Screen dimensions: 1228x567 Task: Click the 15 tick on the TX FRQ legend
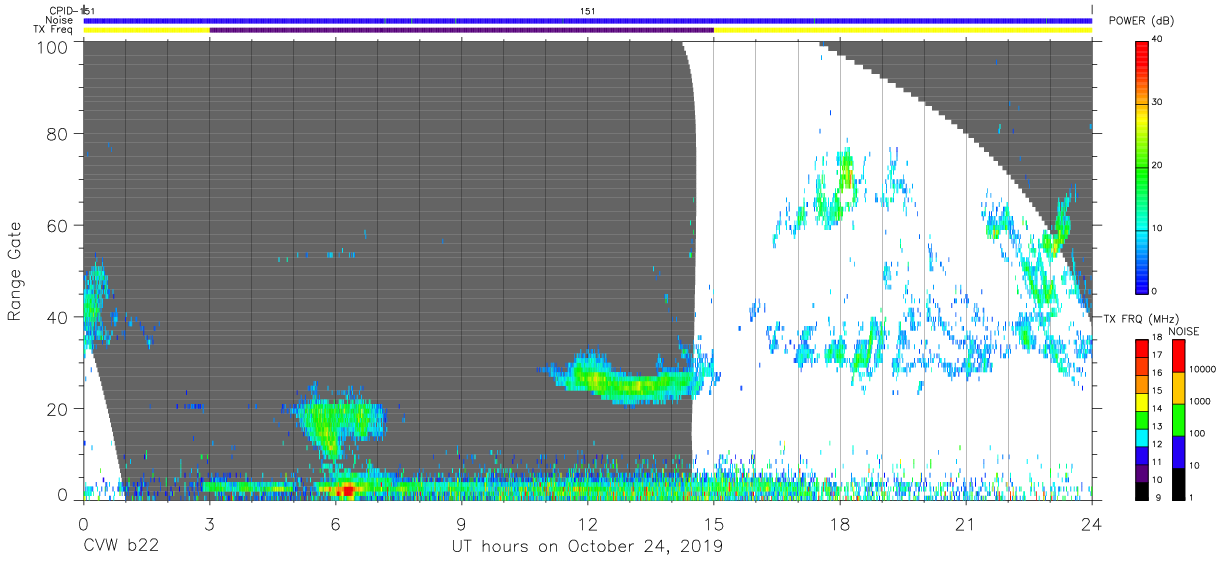pyautogui.click(x=1157, y=390)
